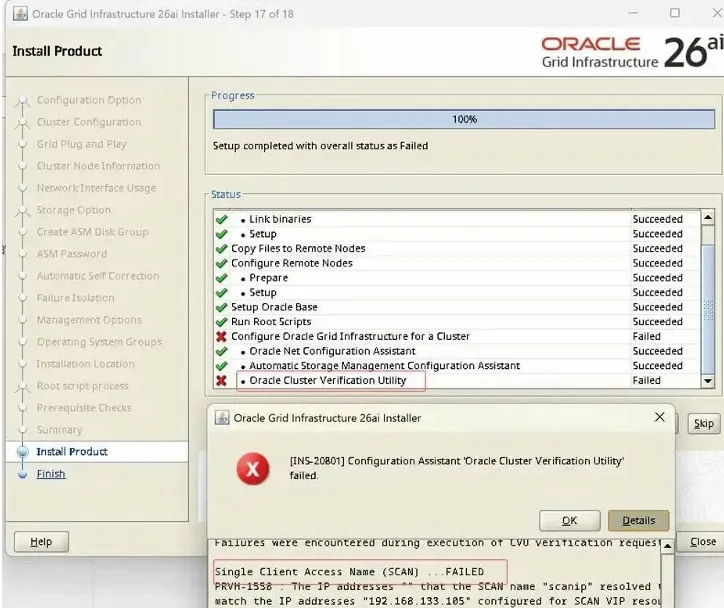Click the Help button
The height and width of the screenshot is (608, 724).
pos(41,542)
